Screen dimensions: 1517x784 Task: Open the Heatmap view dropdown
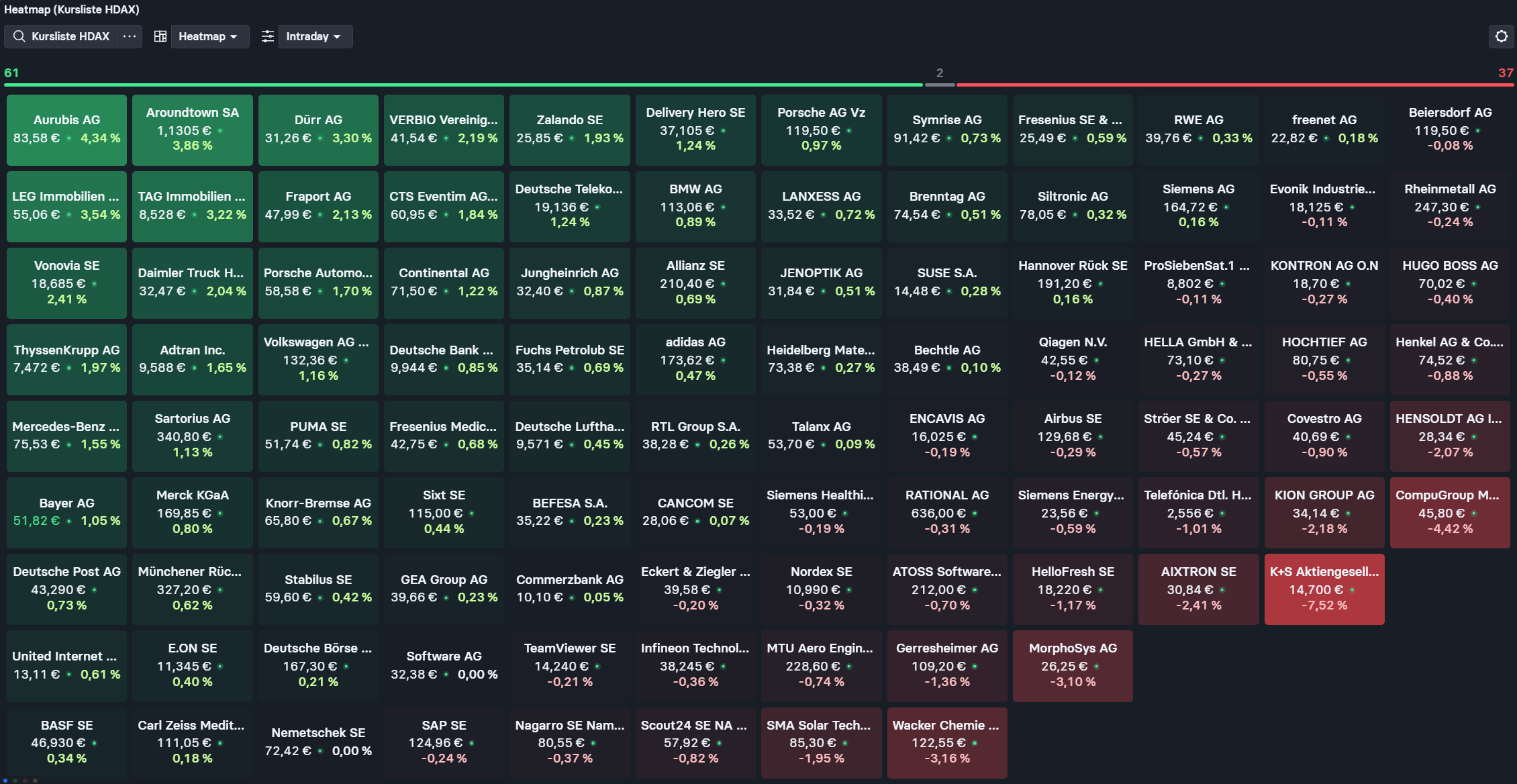point(209,36)
